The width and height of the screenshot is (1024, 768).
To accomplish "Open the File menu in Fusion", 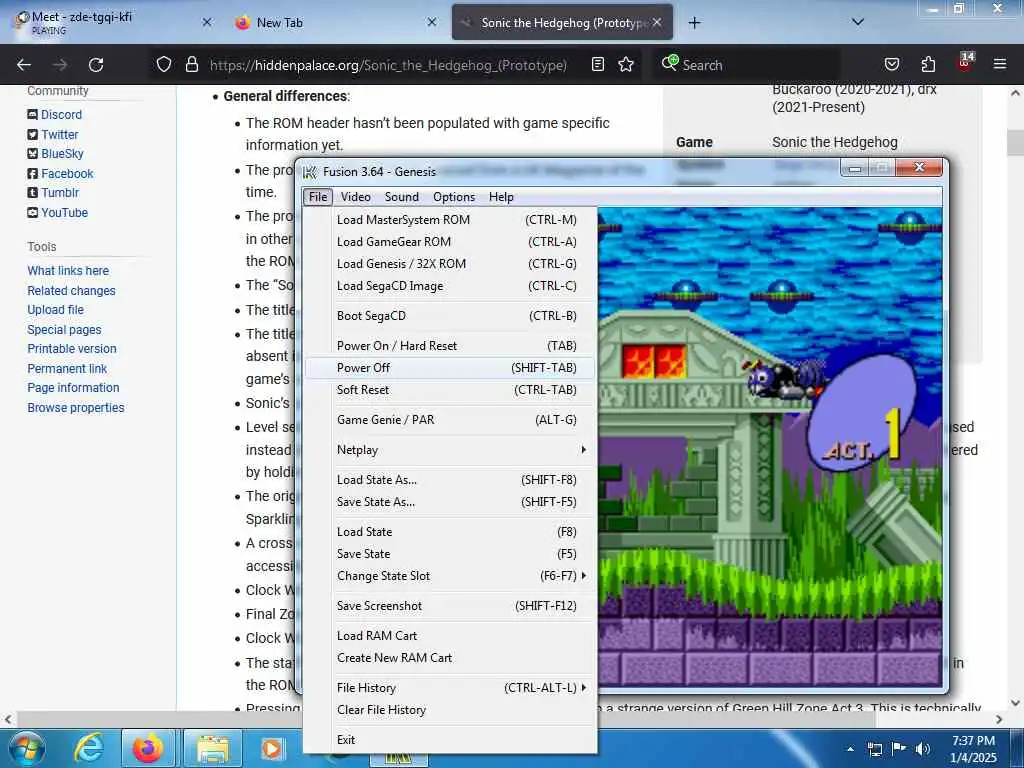I will 318,197.
